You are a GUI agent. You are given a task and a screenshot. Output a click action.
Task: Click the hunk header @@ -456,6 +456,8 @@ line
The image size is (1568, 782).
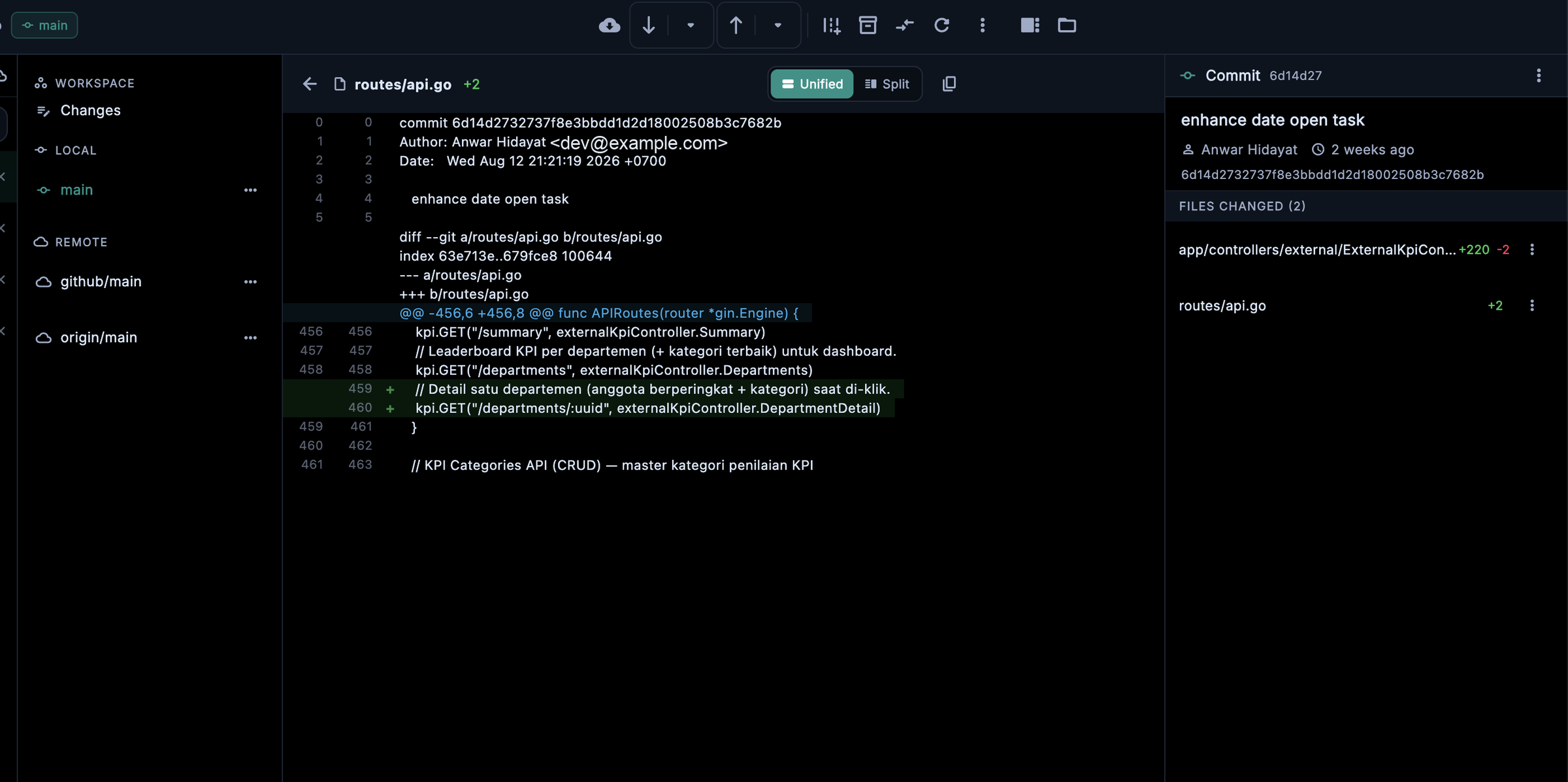pos(599,313)
